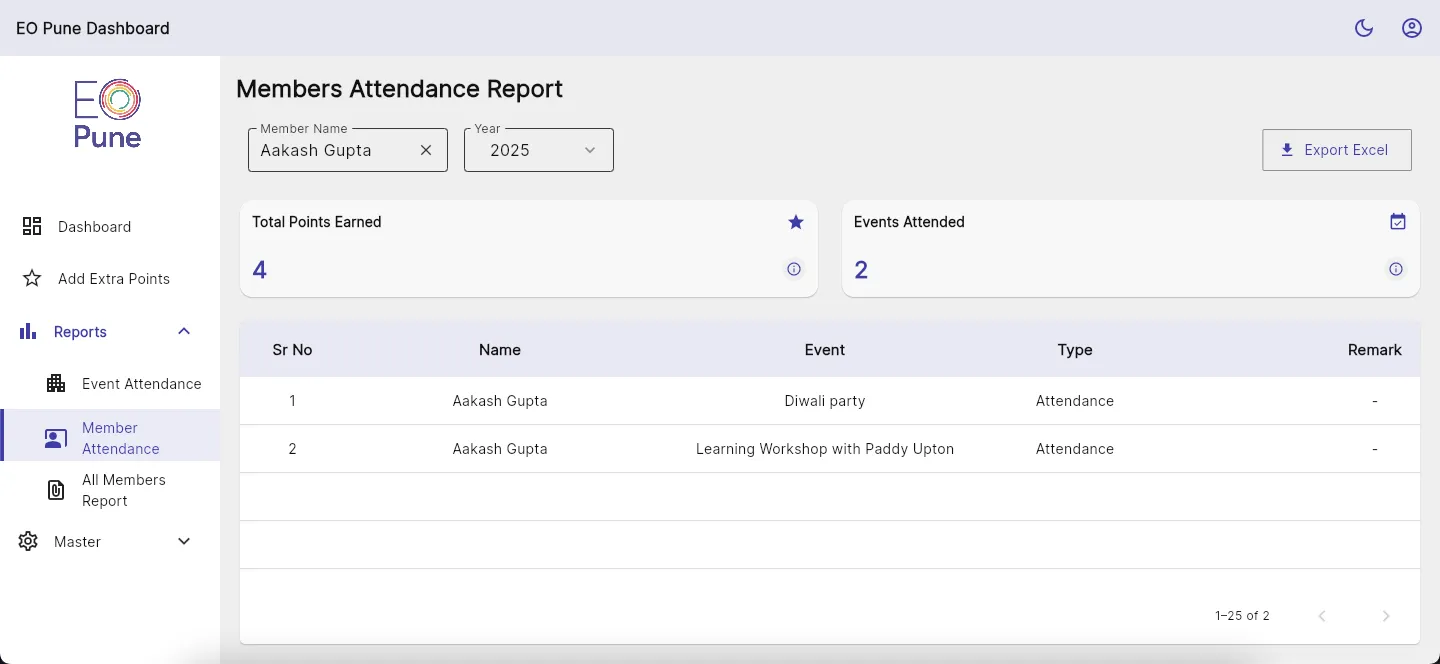The image size is (1440, 664).
Task: Click calendar icon on Events Attended card
Action: [1397, 222]
